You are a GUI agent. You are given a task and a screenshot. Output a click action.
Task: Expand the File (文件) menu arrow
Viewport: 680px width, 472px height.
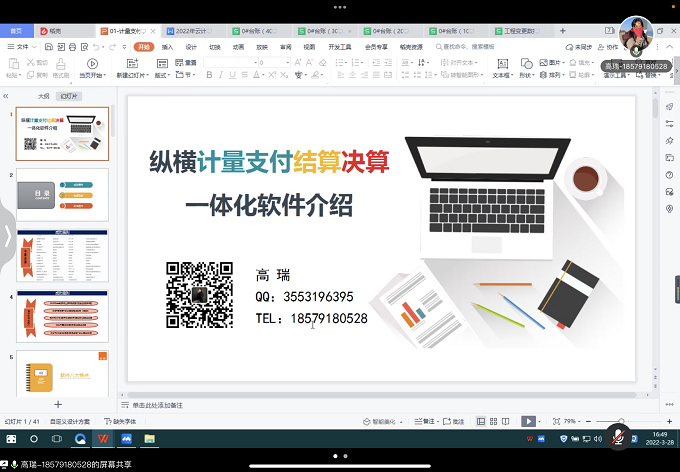[34, 47]
